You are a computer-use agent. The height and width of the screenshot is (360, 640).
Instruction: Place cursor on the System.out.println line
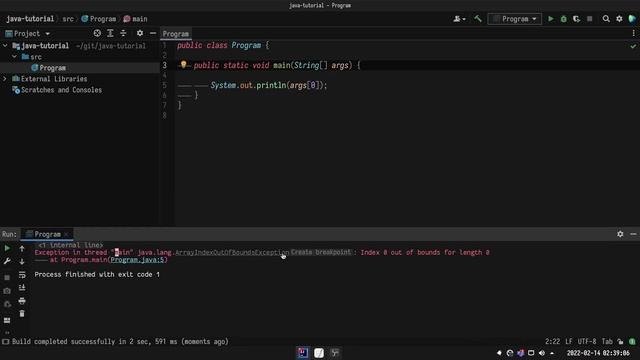click(269, 85)
